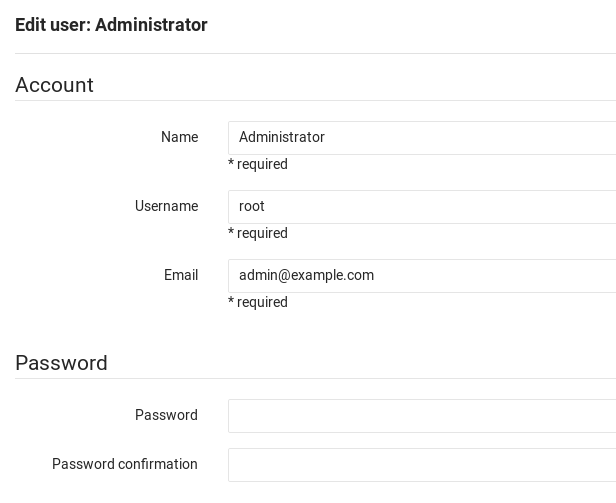The width and height of the screenshot is (616, 503).
Task: Click the required hint below Name field
Action: (x=258, y=164)
